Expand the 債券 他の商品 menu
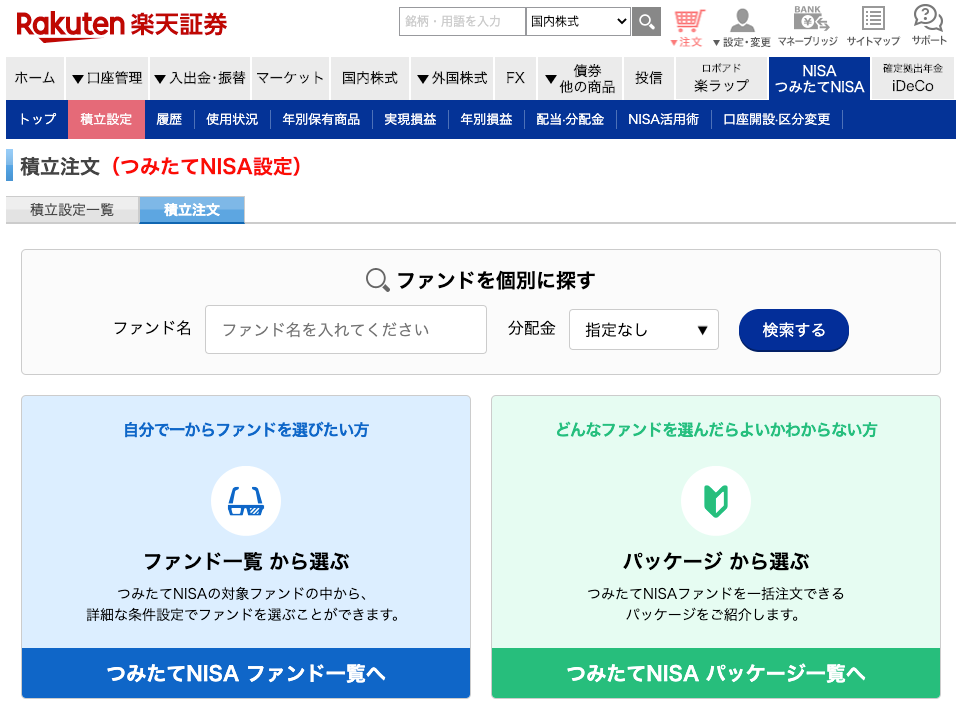The height and width of the screenshot is (706, 965). (x=580, y=78)
